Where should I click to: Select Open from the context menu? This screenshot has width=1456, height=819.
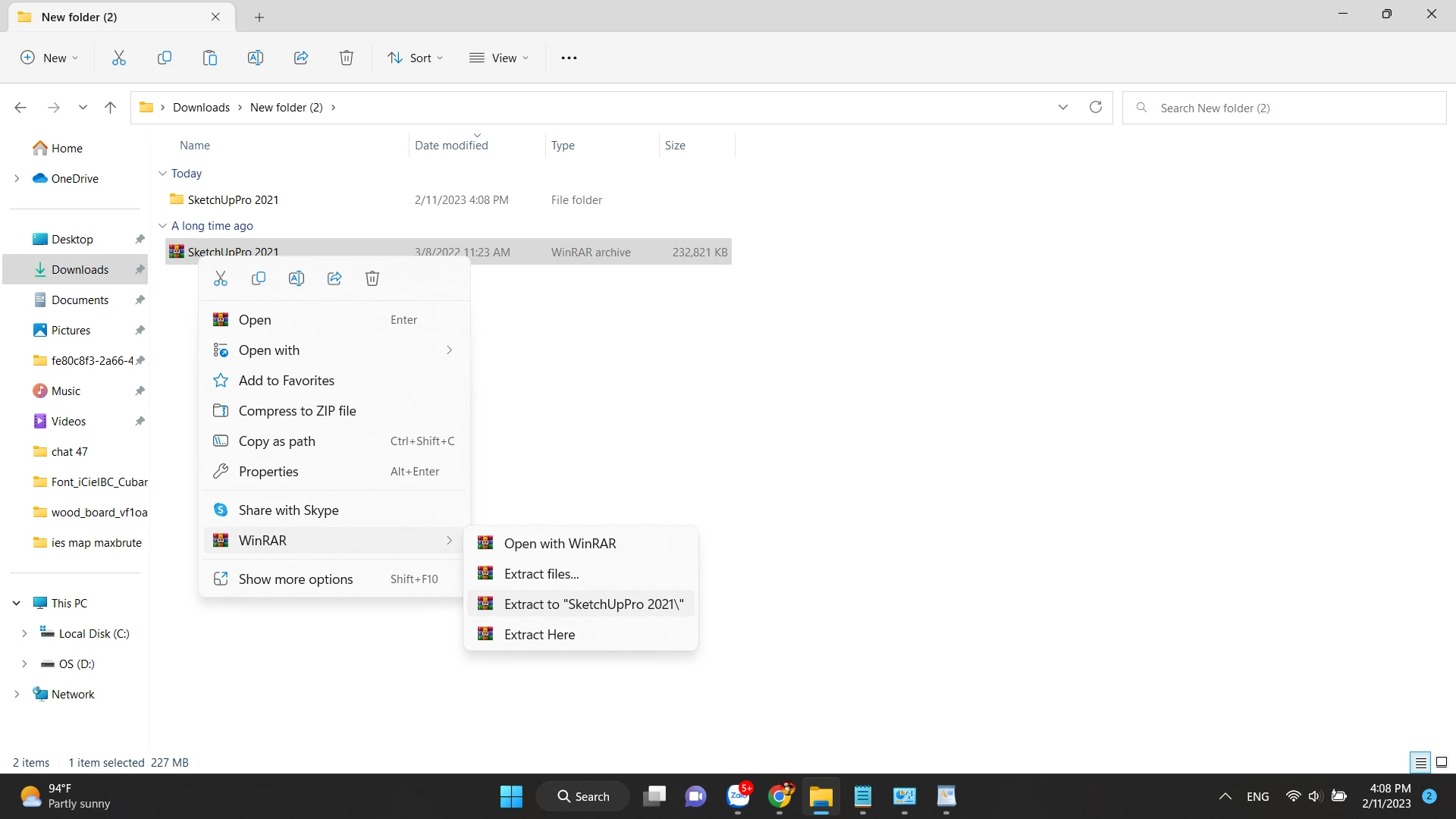pyautogui.click(x=254, y=319)
